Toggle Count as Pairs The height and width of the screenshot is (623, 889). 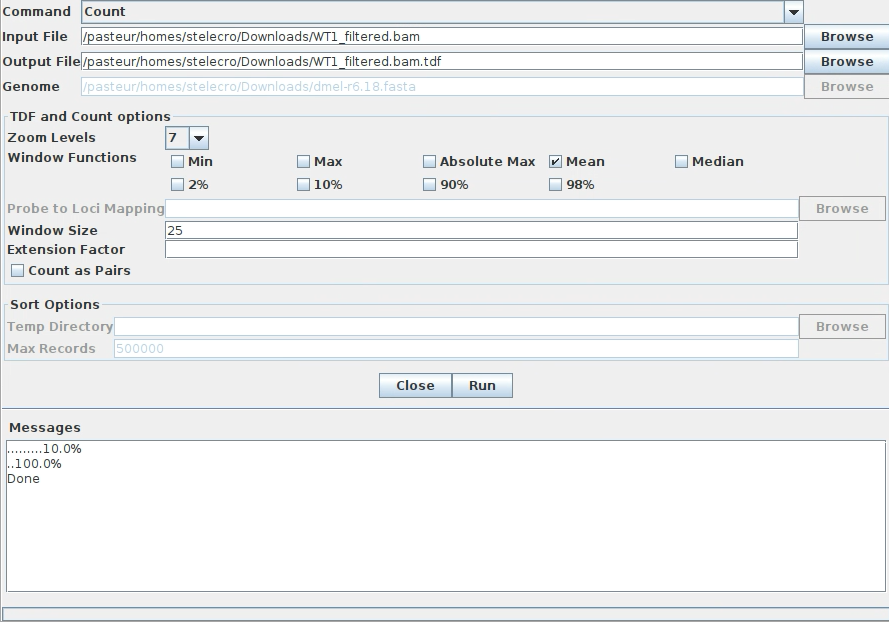(x=17, y=270)
